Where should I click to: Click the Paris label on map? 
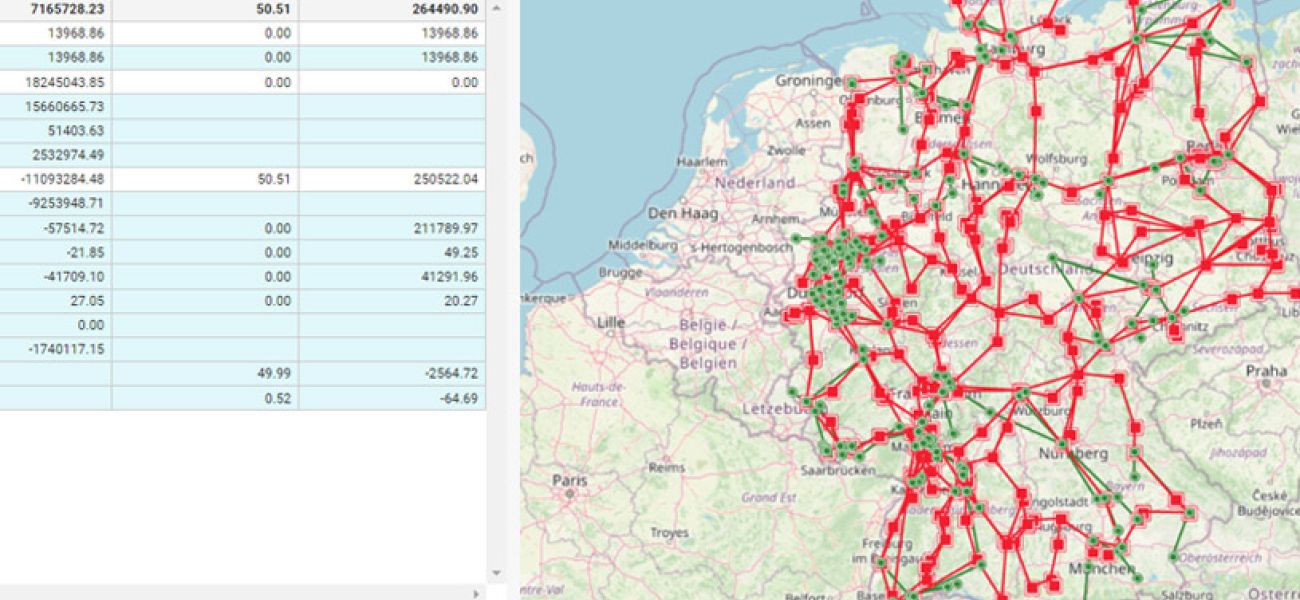point(570,481)
